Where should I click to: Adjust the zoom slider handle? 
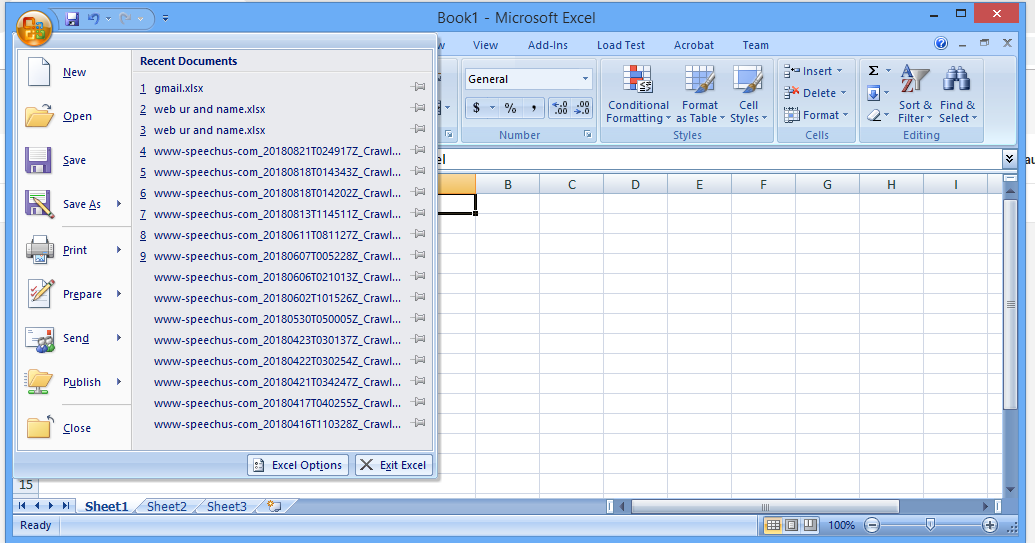click(930, 525)
